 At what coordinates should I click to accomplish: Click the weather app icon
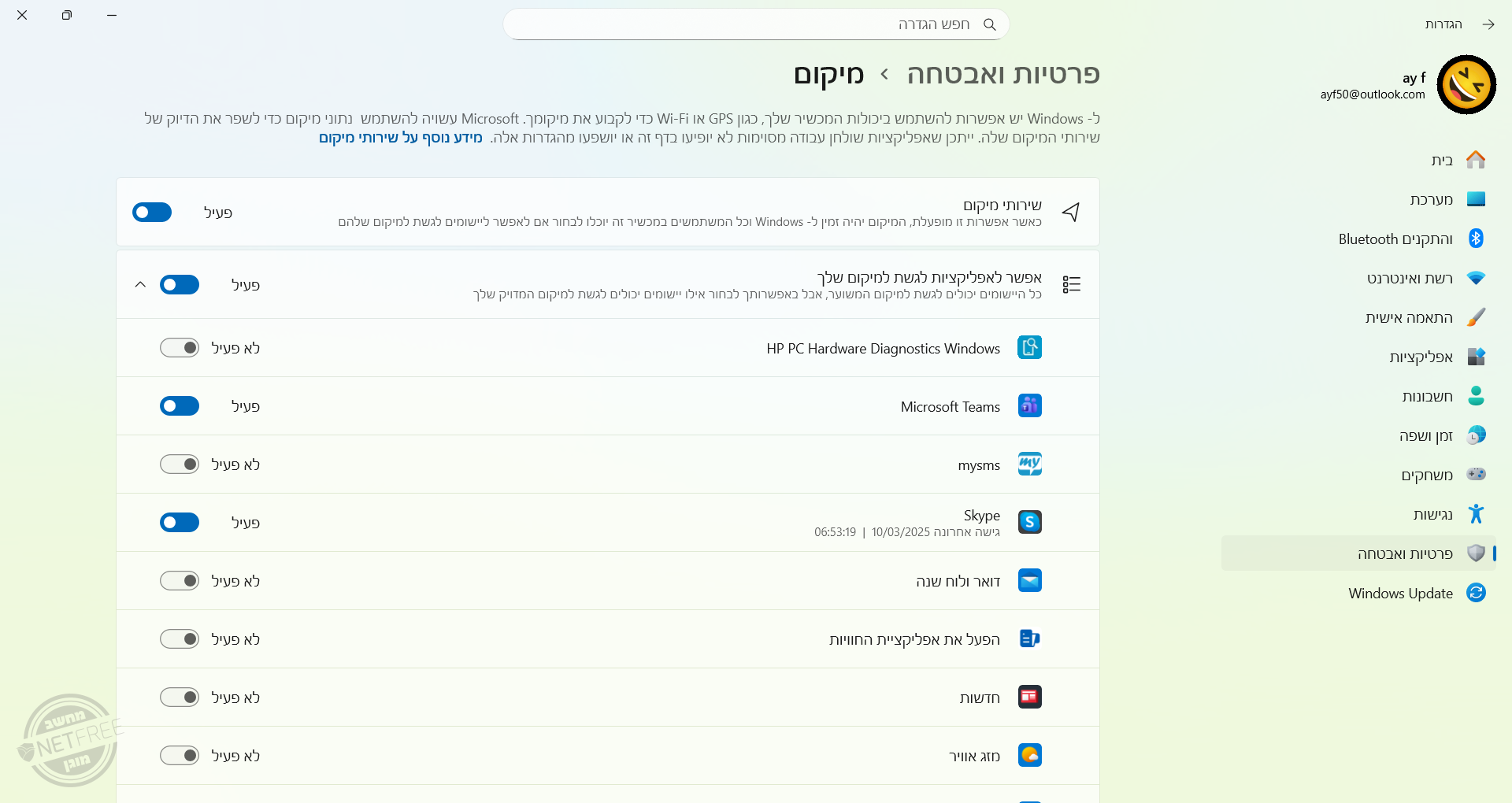[1030, 755]
